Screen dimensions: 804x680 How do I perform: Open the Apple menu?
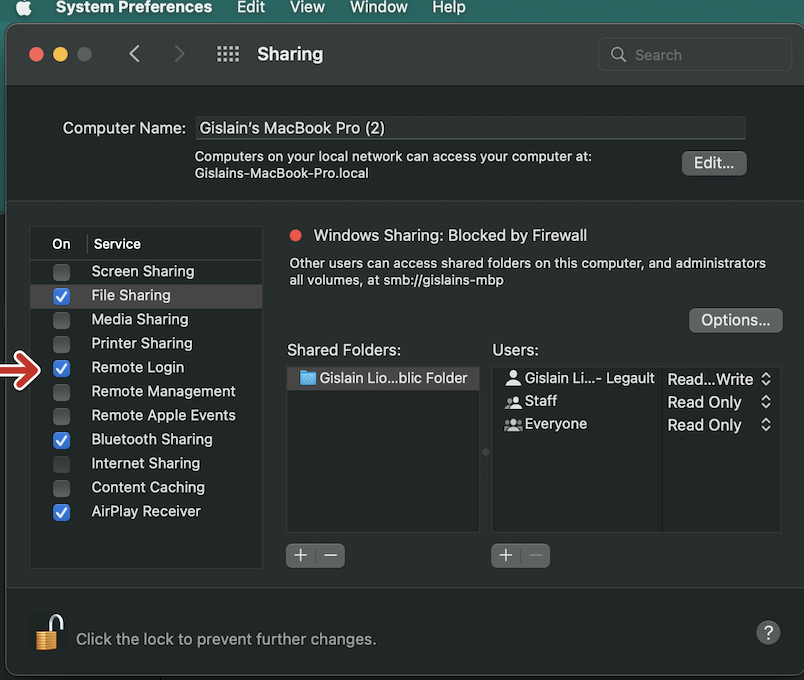[x=24, y=7]
